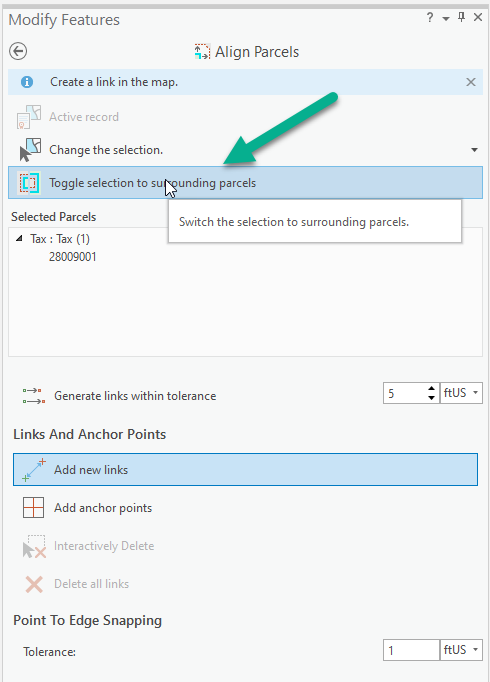Open the link tolerance ftUS units dropdown
This screenshot has width=490, height=682.
(x=461, y=393)
